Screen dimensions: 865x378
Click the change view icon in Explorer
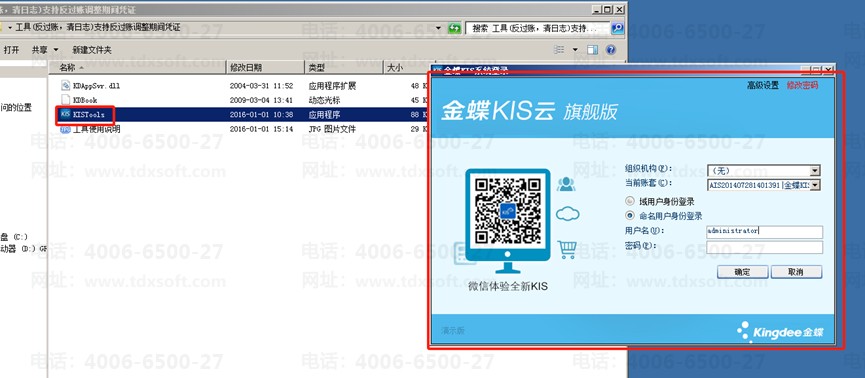559,50
